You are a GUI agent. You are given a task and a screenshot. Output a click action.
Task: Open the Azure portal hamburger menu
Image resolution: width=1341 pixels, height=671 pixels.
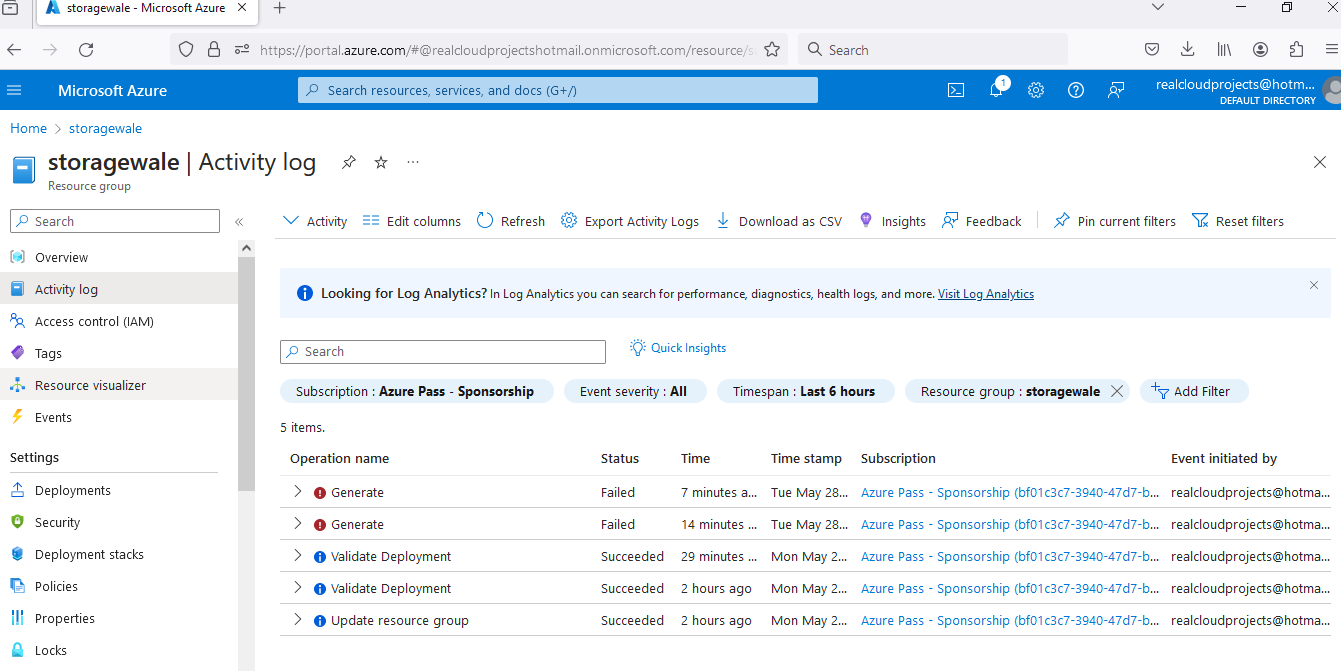tap(14, 90)
